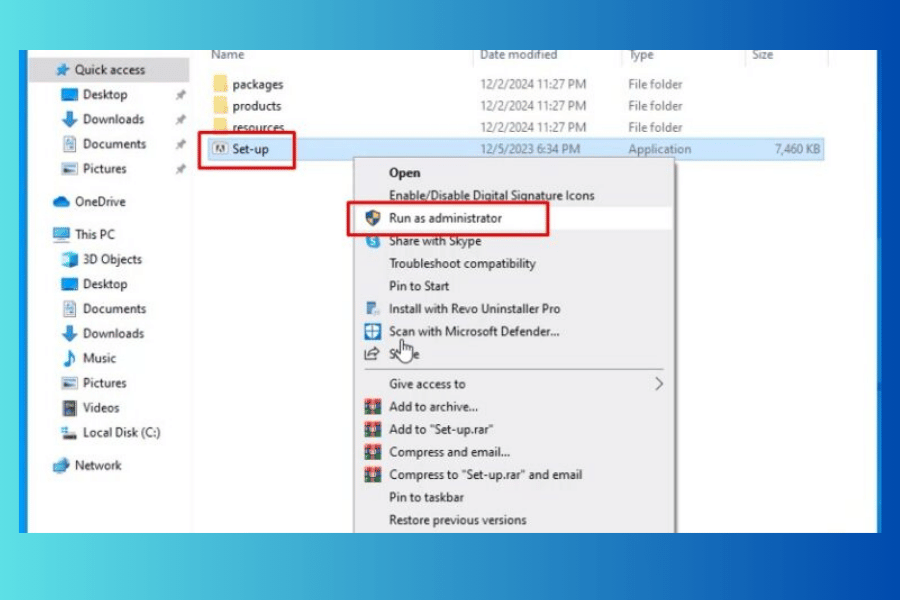Viewport: 900px width, 600px height.
Task: Select Quick access in the sidebar
Action: coord(109,70)
